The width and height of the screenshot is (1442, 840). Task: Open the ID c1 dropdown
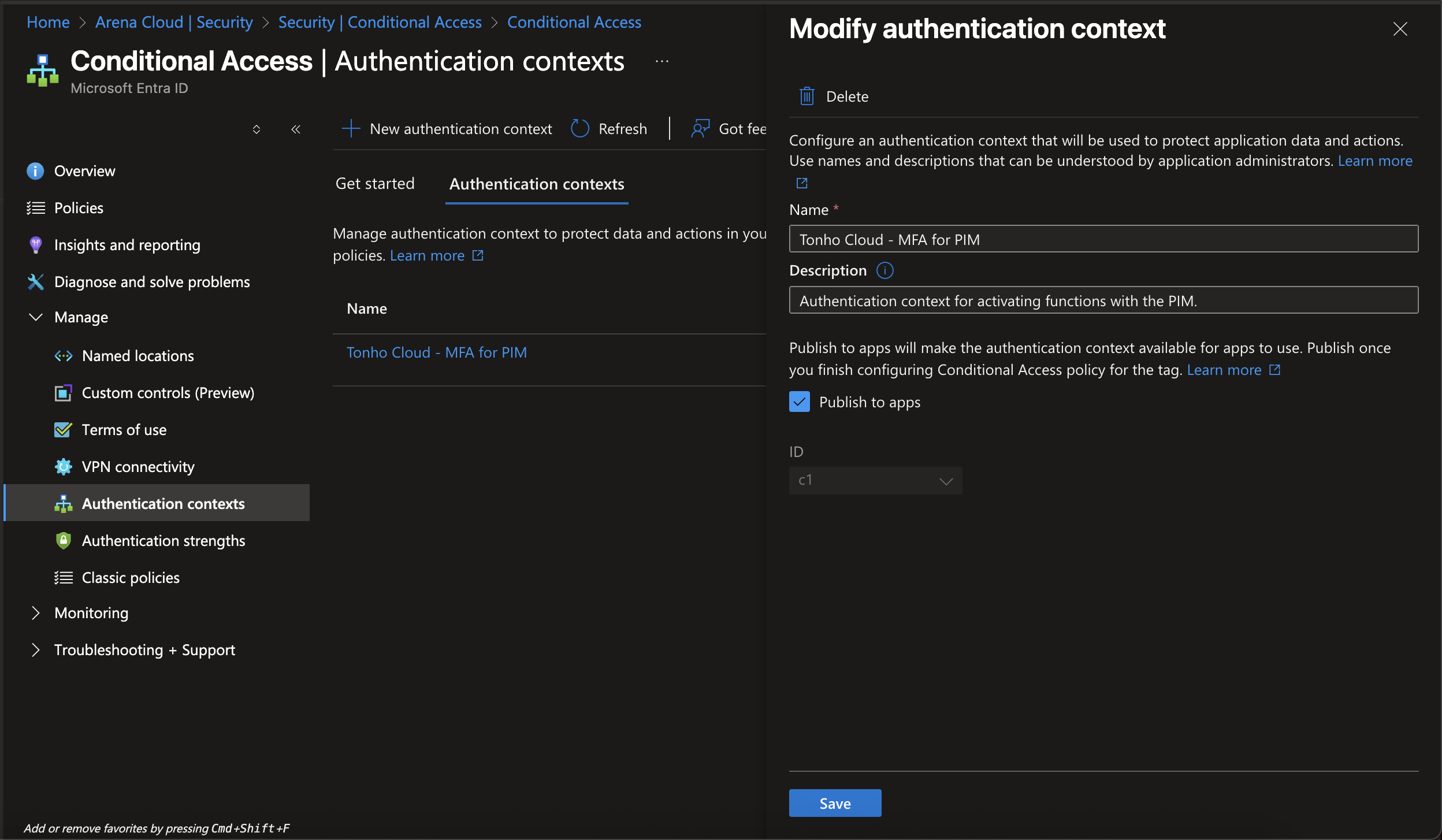[x=875, y=481]
